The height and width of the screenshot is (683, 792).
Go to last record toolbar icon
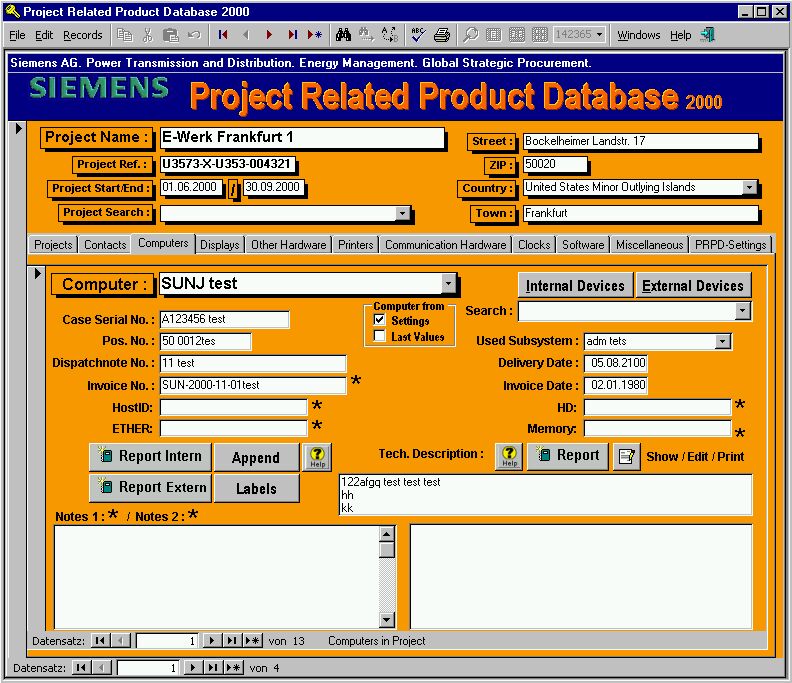292,34
